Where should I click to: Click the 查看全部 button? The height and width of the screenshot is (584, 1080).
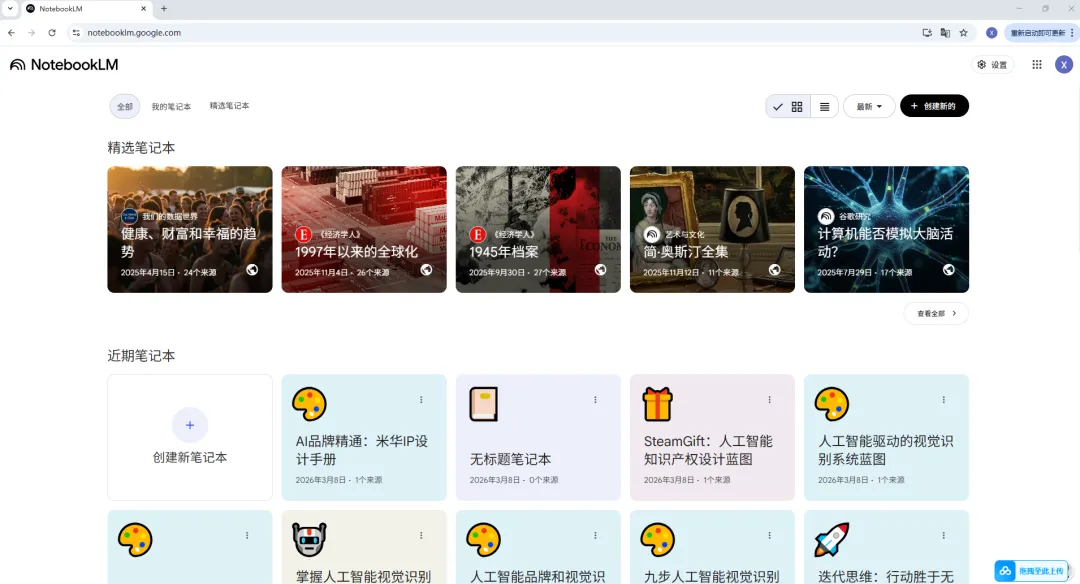coord(936,313)
